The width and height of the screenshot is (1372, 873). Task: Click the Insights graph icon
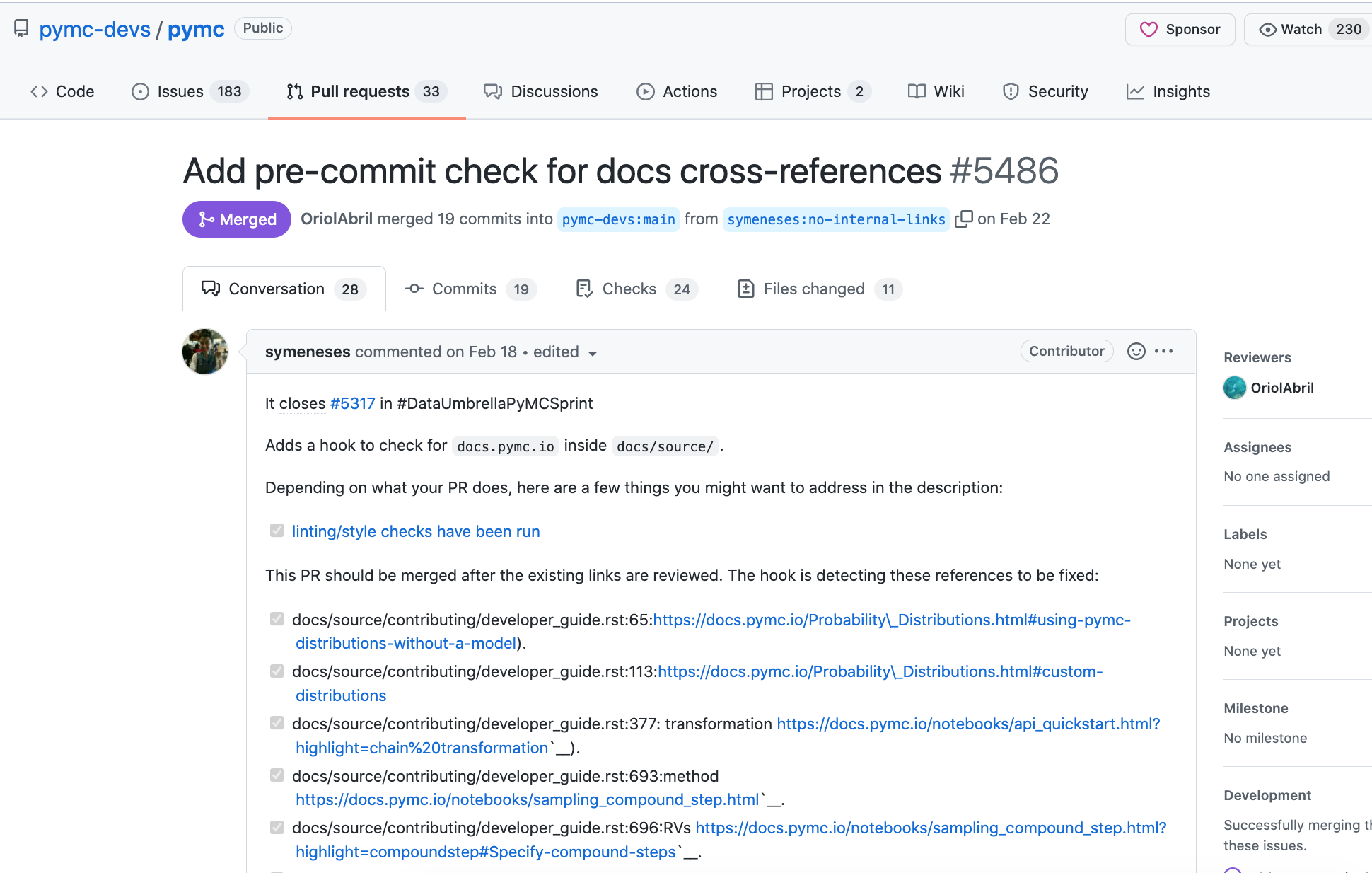(1134, 91)
